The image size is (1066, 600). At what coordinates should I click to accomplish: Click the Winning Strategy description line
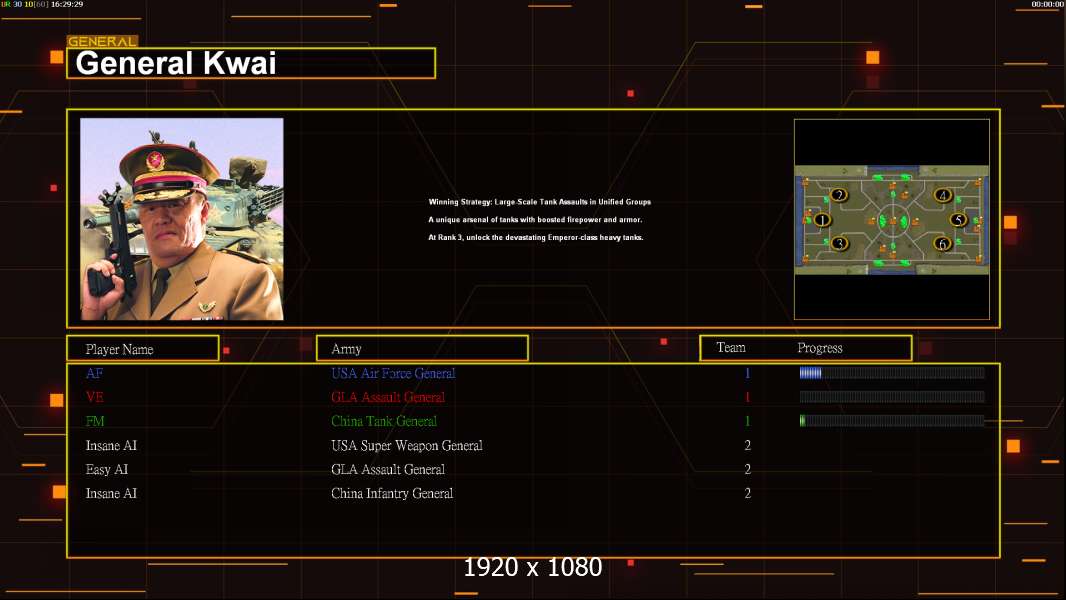[540, 202]
